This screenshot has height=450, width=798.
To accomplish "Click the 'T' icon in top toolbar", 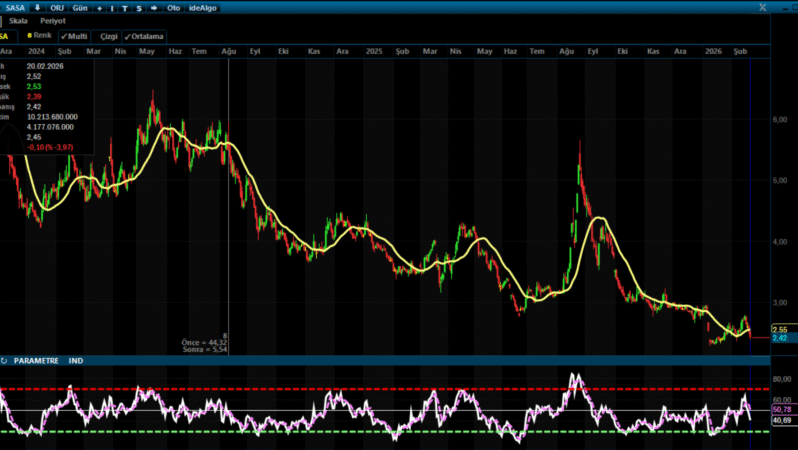I will pos(125,8).
